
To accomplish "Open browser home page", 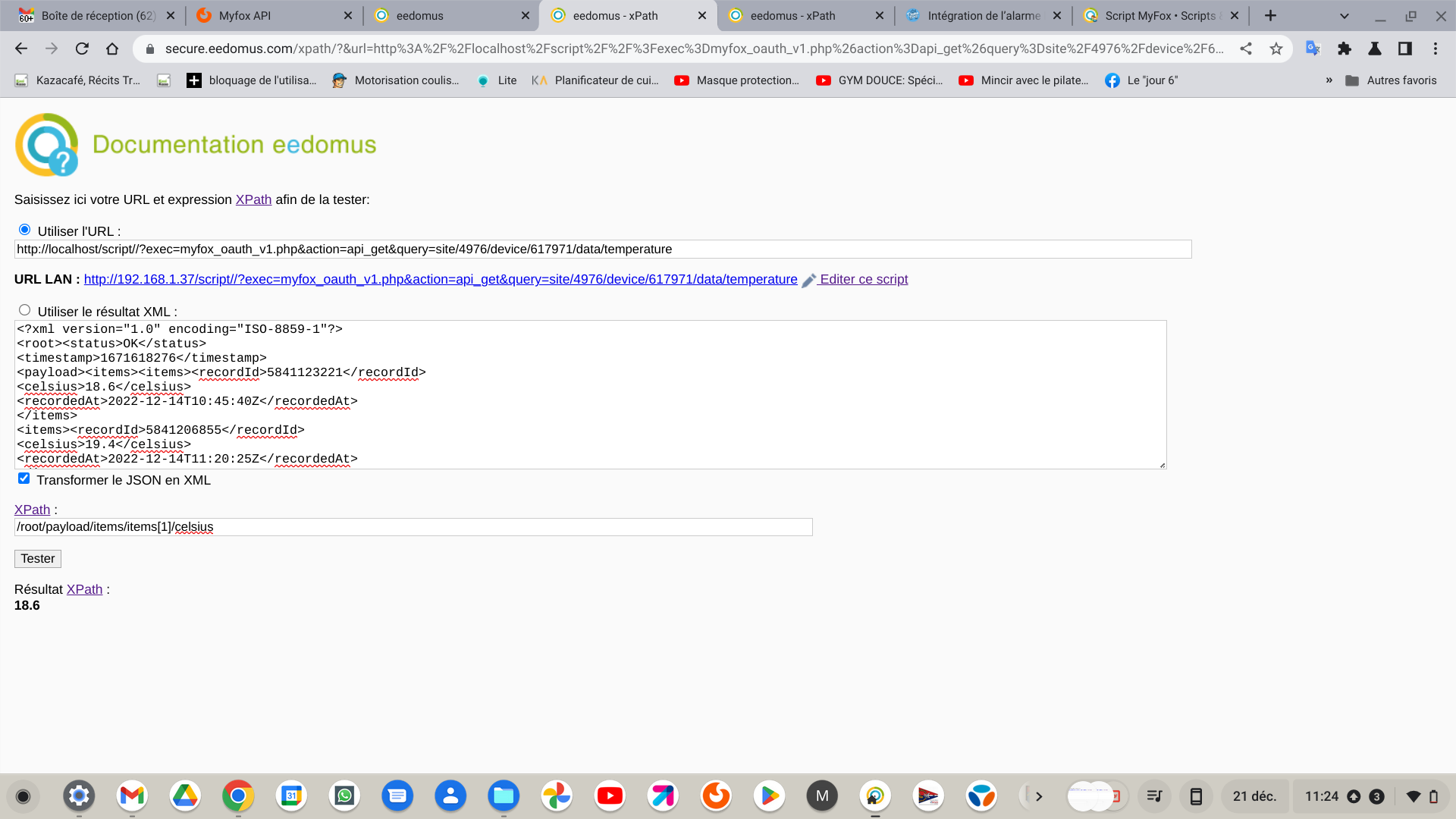I will coord(112,49).
